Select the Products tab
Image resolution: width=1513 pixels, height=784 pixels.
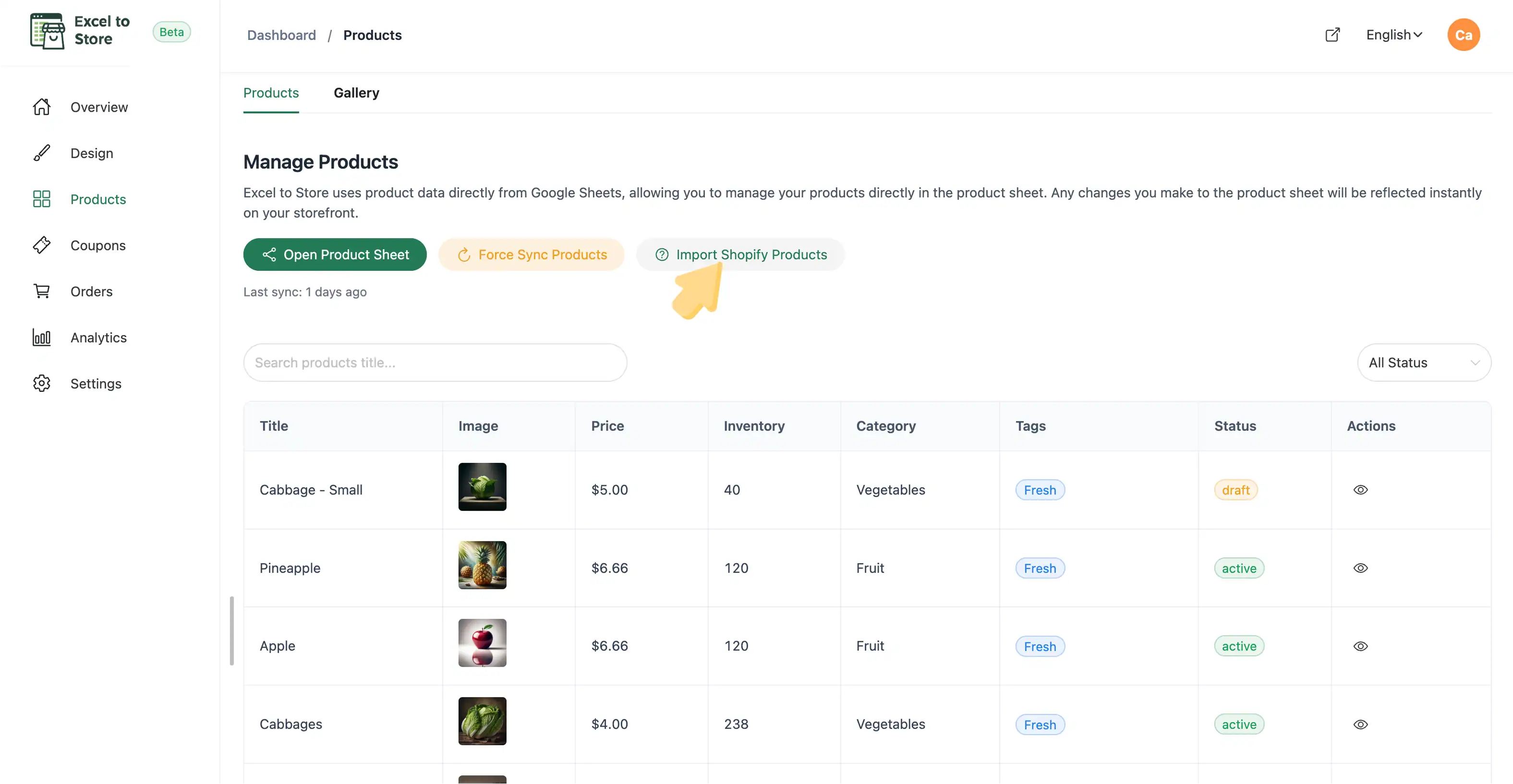point(271,93)
